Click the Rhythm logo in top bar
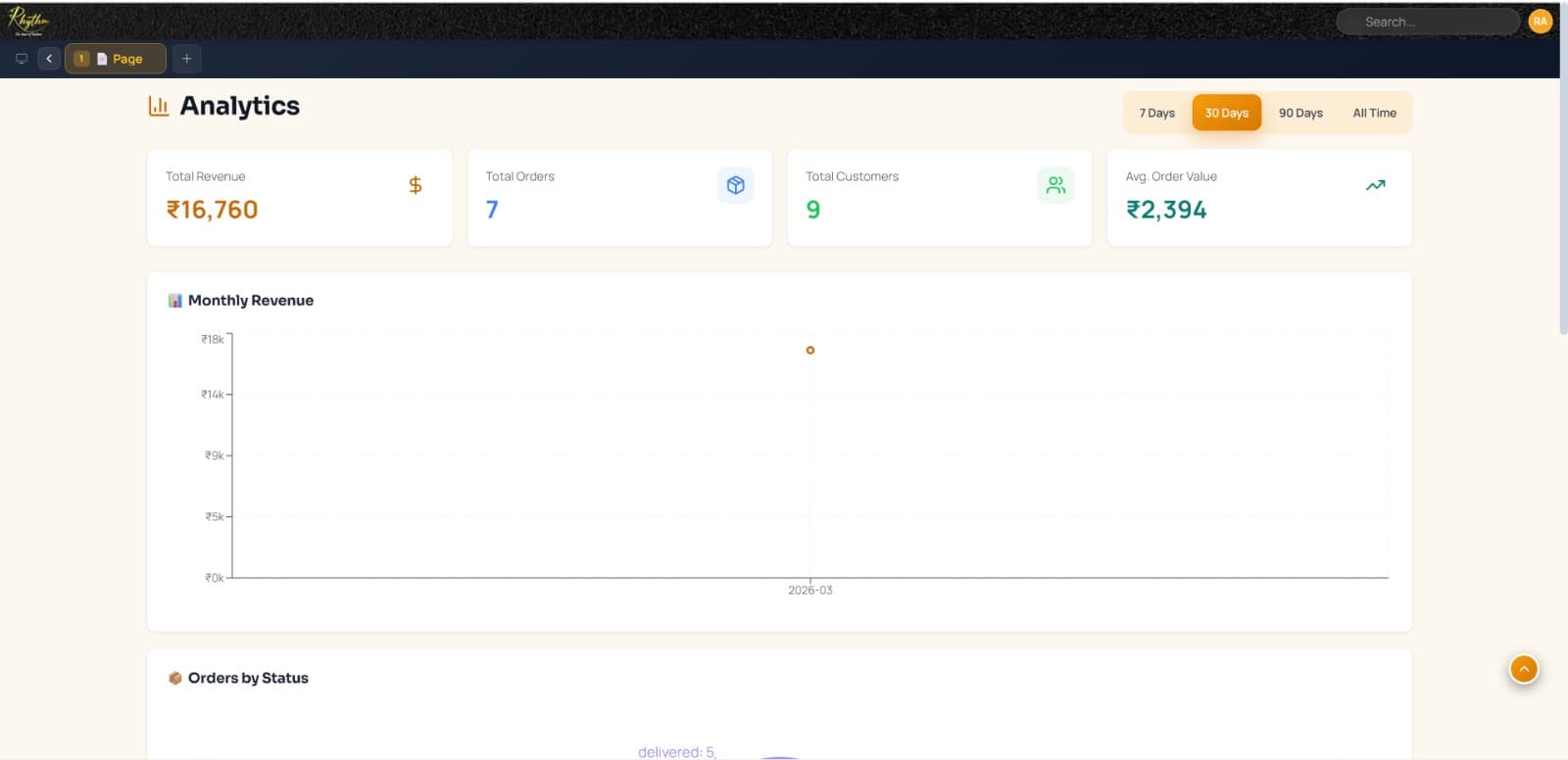1568x760 pixels. click(28, 20)
